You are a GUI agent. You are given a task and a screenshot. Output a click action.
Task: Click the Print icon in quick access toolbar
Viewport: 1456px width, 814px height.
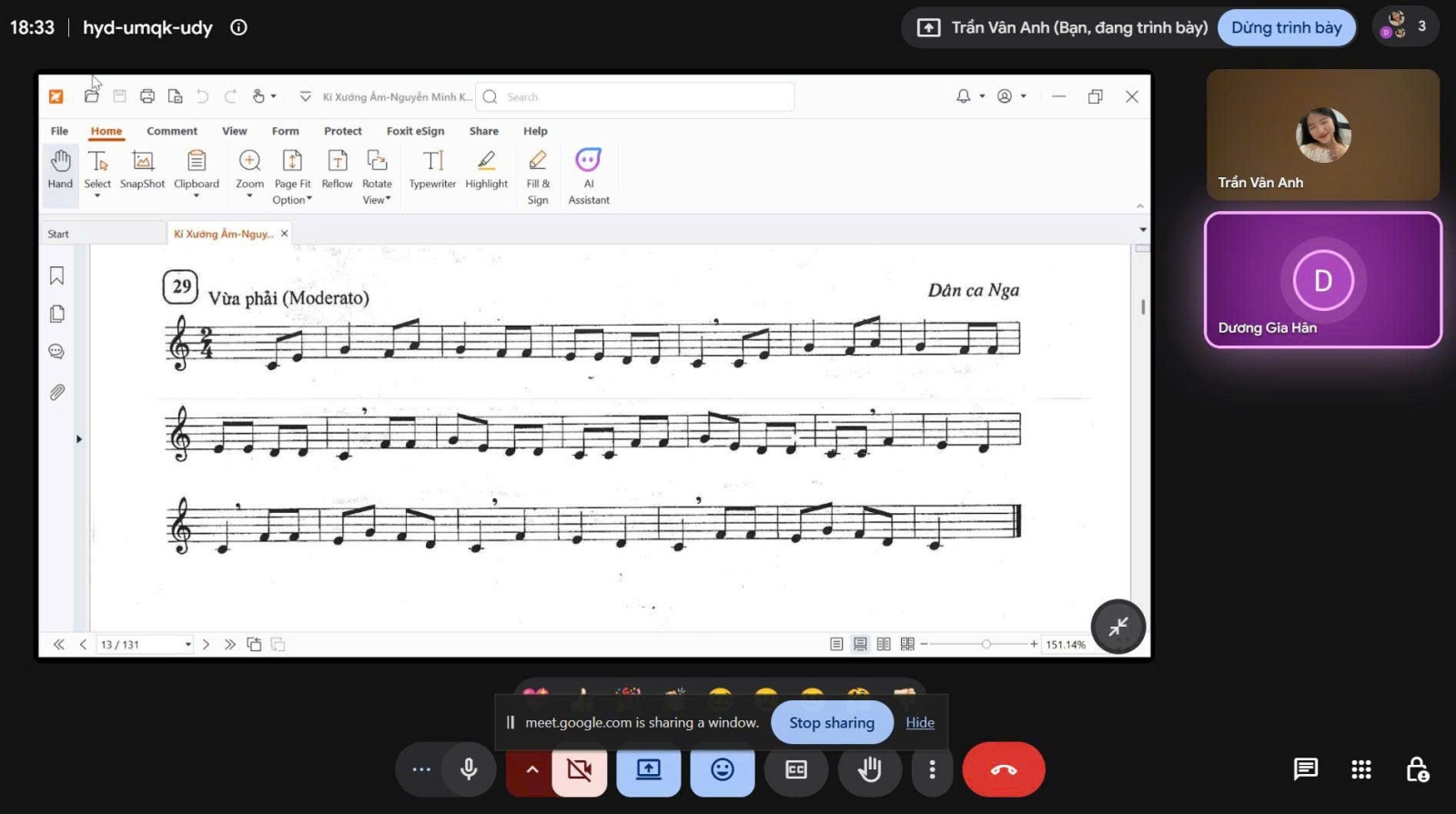coord(147,96)
